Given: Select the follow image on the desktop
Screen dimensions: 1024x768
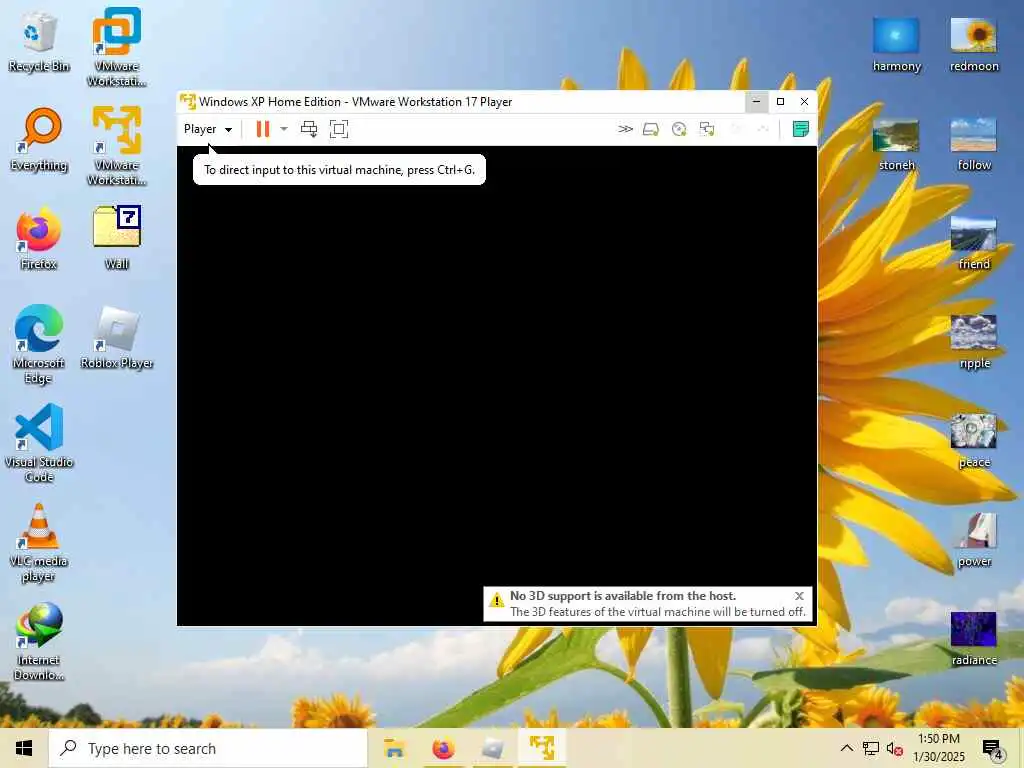Looking at the screenshot, I should pyautogui.click(x=974, y=144).
